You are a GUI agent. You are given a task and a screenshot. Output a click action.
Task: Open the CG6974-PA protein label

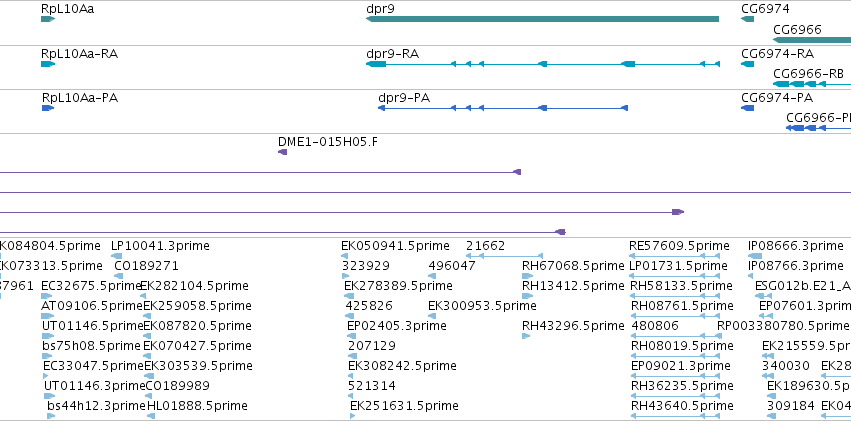777,98
